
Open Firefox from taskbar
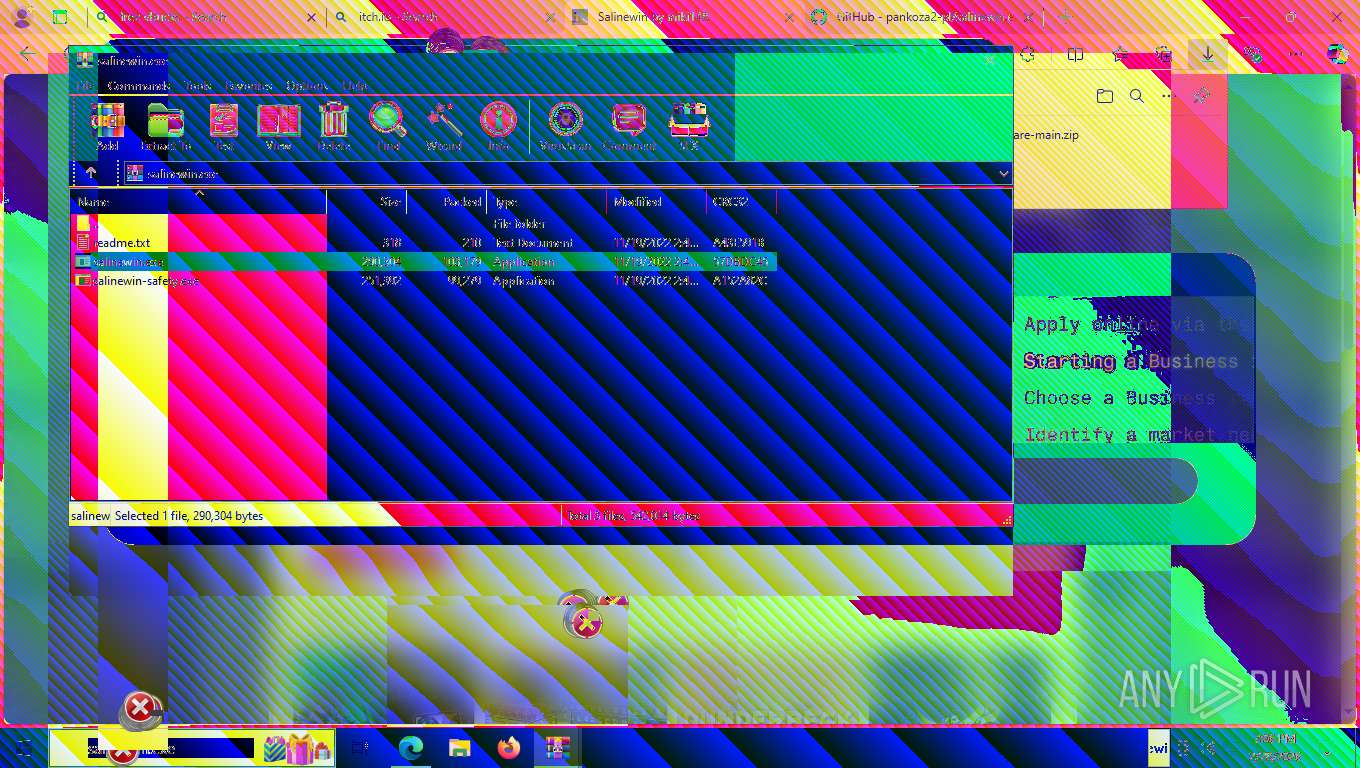tap(508, 747)
